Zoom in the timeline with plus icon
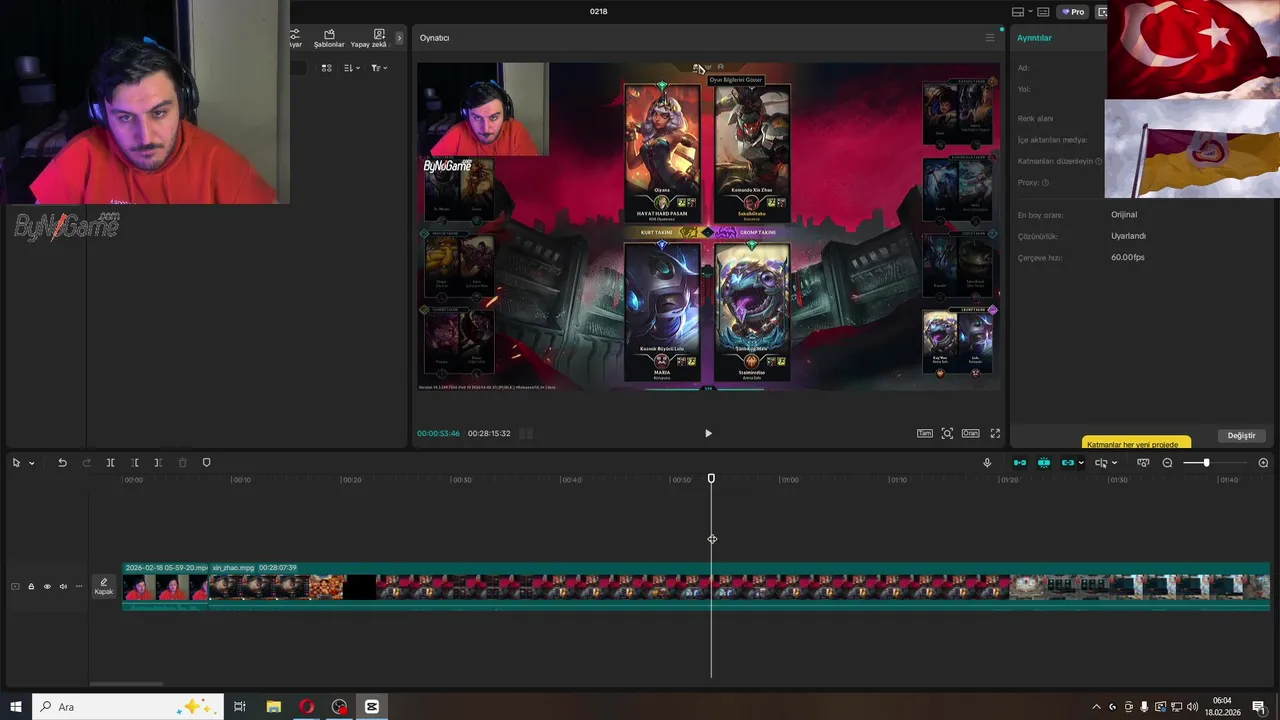This screenshot has height=720, width=1280. pos(1263,463)
